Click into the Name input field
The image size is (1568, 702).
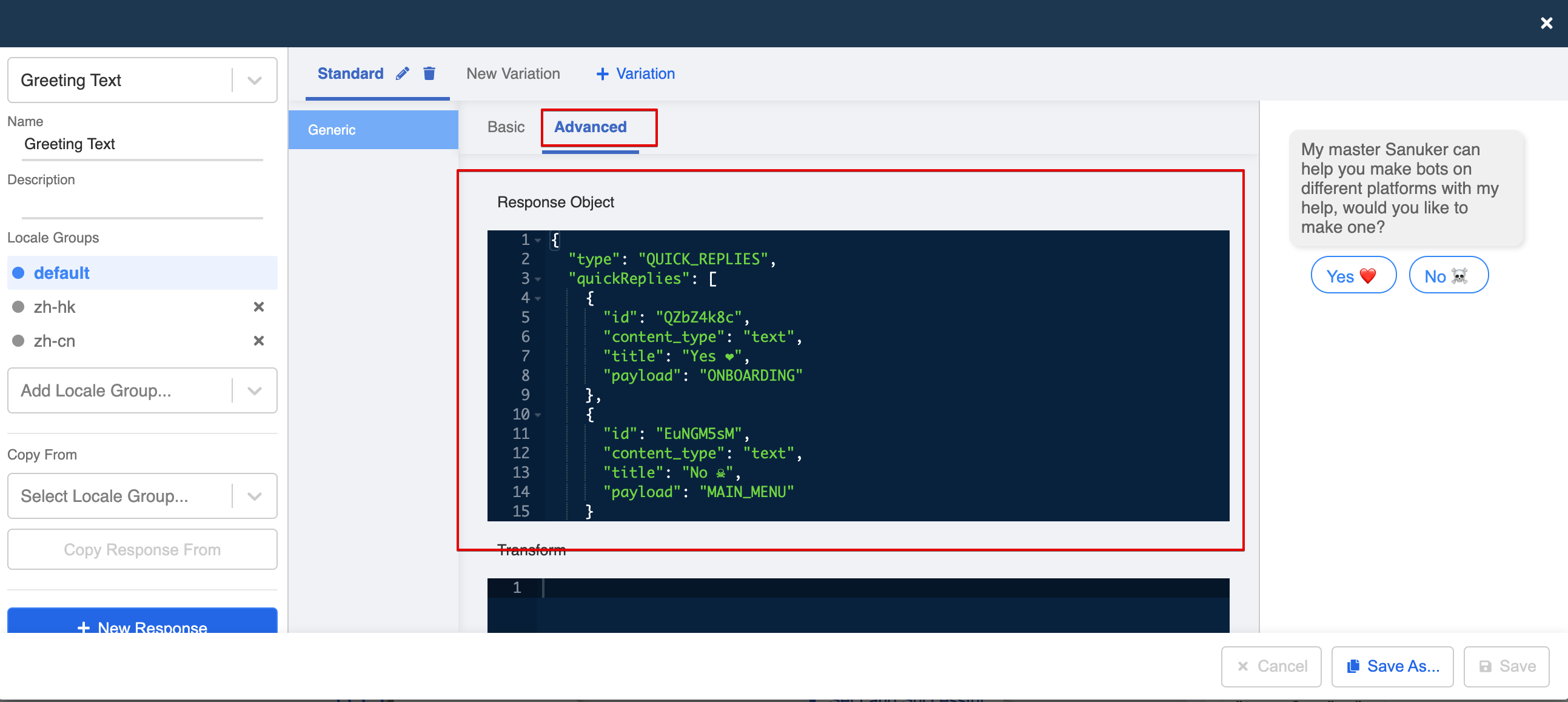(142, 144)
